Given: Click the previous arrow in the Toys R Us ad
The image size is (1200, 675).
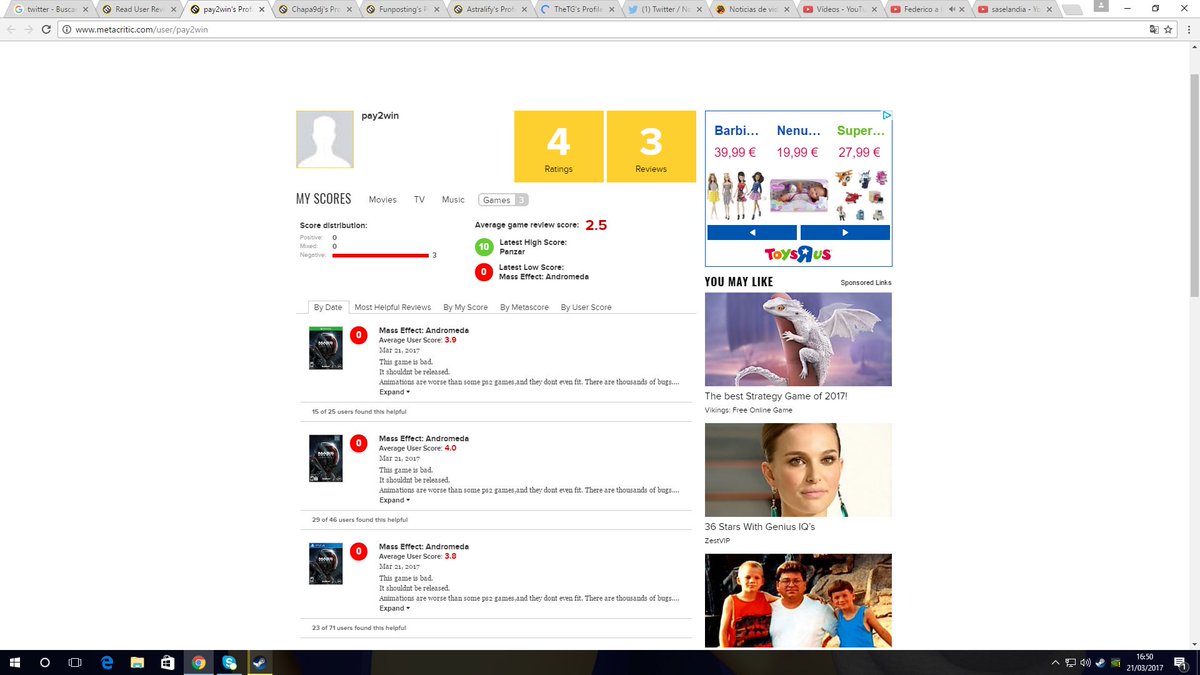Looking at the screenshot, I should point(752,232).
